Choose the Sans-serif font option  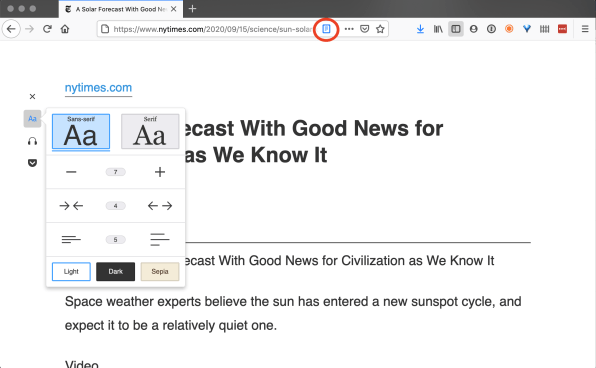click(x=81, y=132)
